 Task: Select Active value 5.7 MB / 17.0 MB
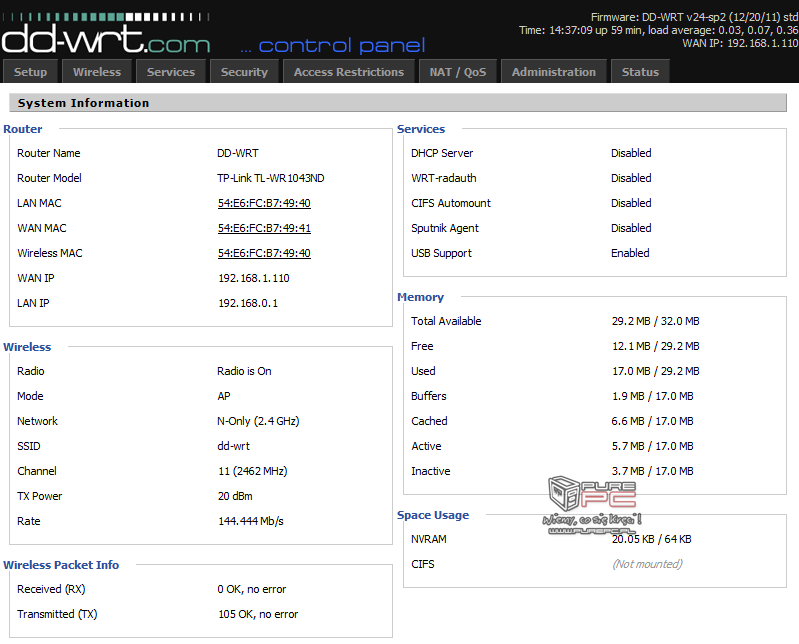click(x=652, y=446)
